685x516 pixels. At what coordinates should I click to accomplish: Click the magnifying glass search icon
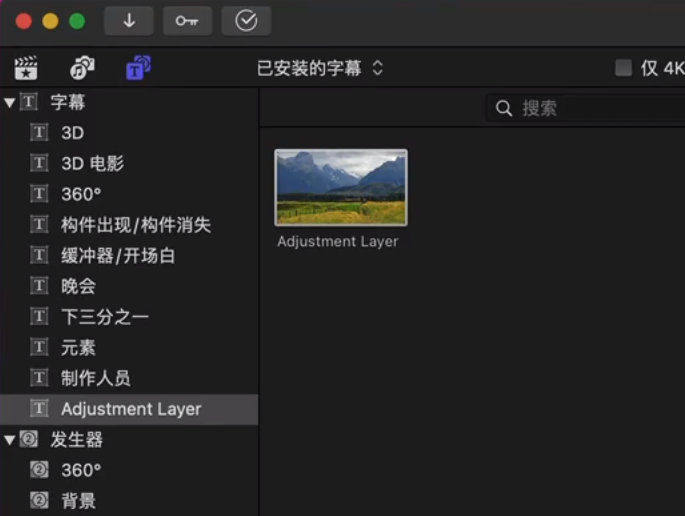[504, 108]
